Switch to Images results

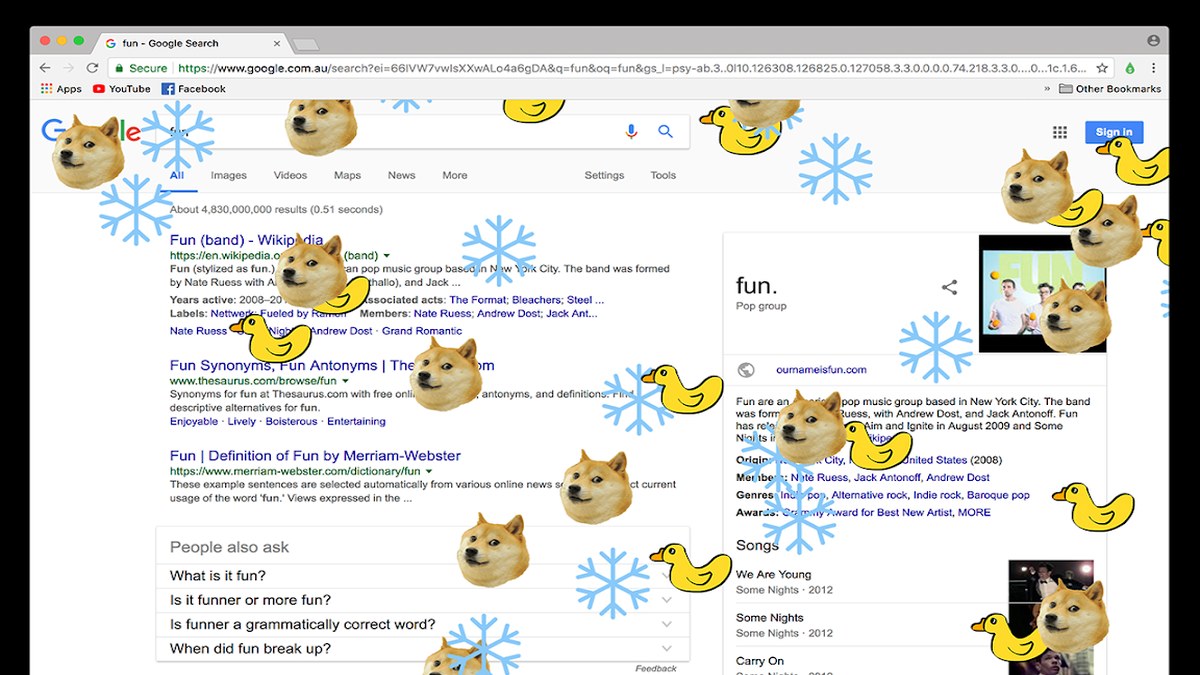228,175
